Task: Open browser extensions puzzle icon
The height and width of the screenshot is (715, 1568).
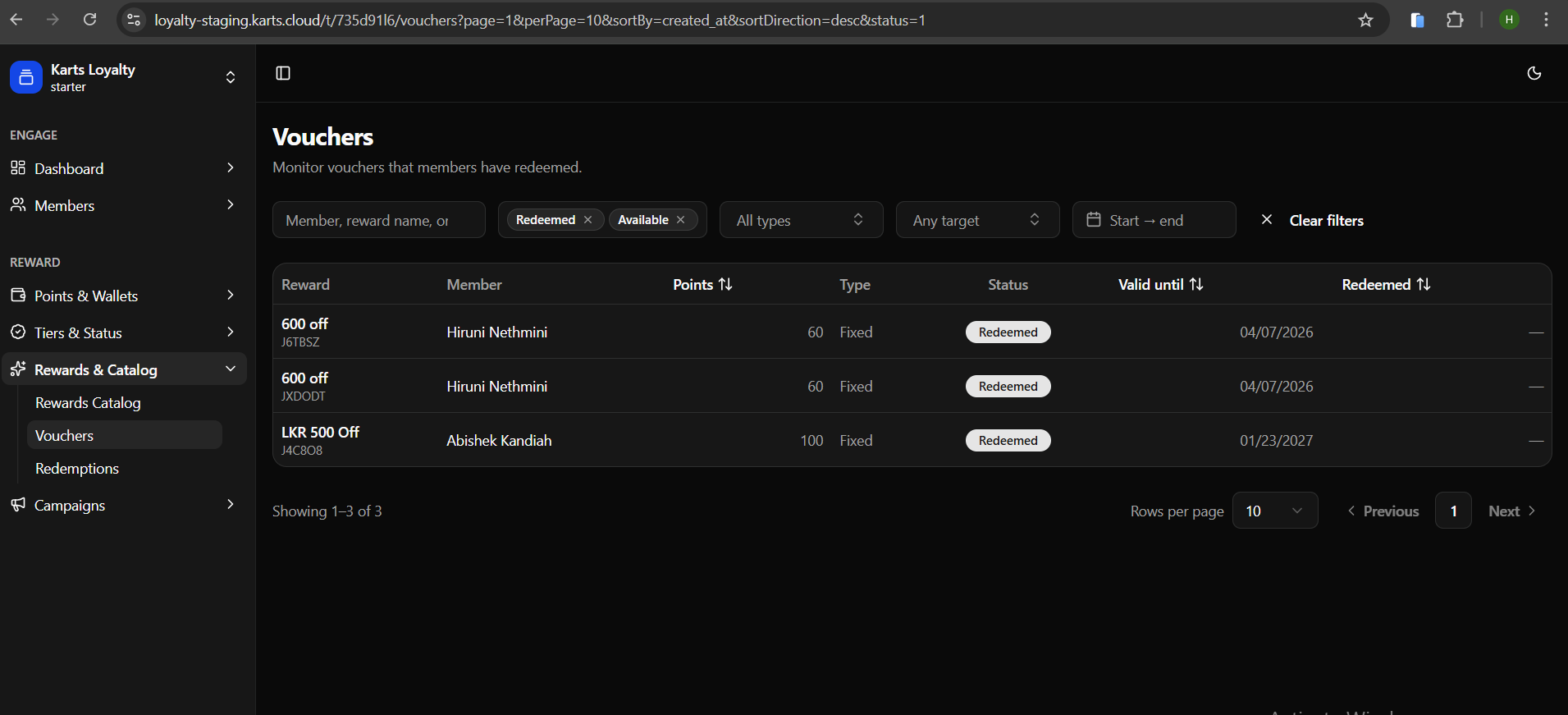Action: [1455, 20]
